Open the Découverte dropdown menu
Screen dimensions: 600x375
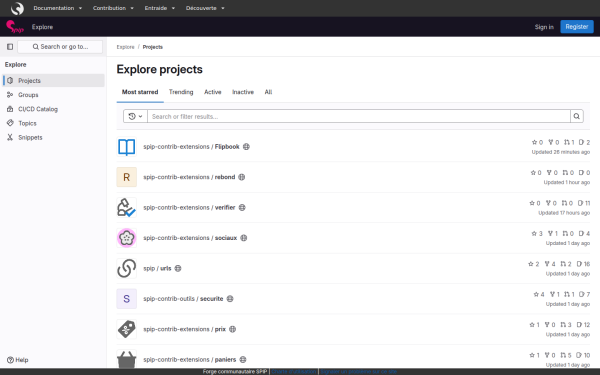click(205, 8)
